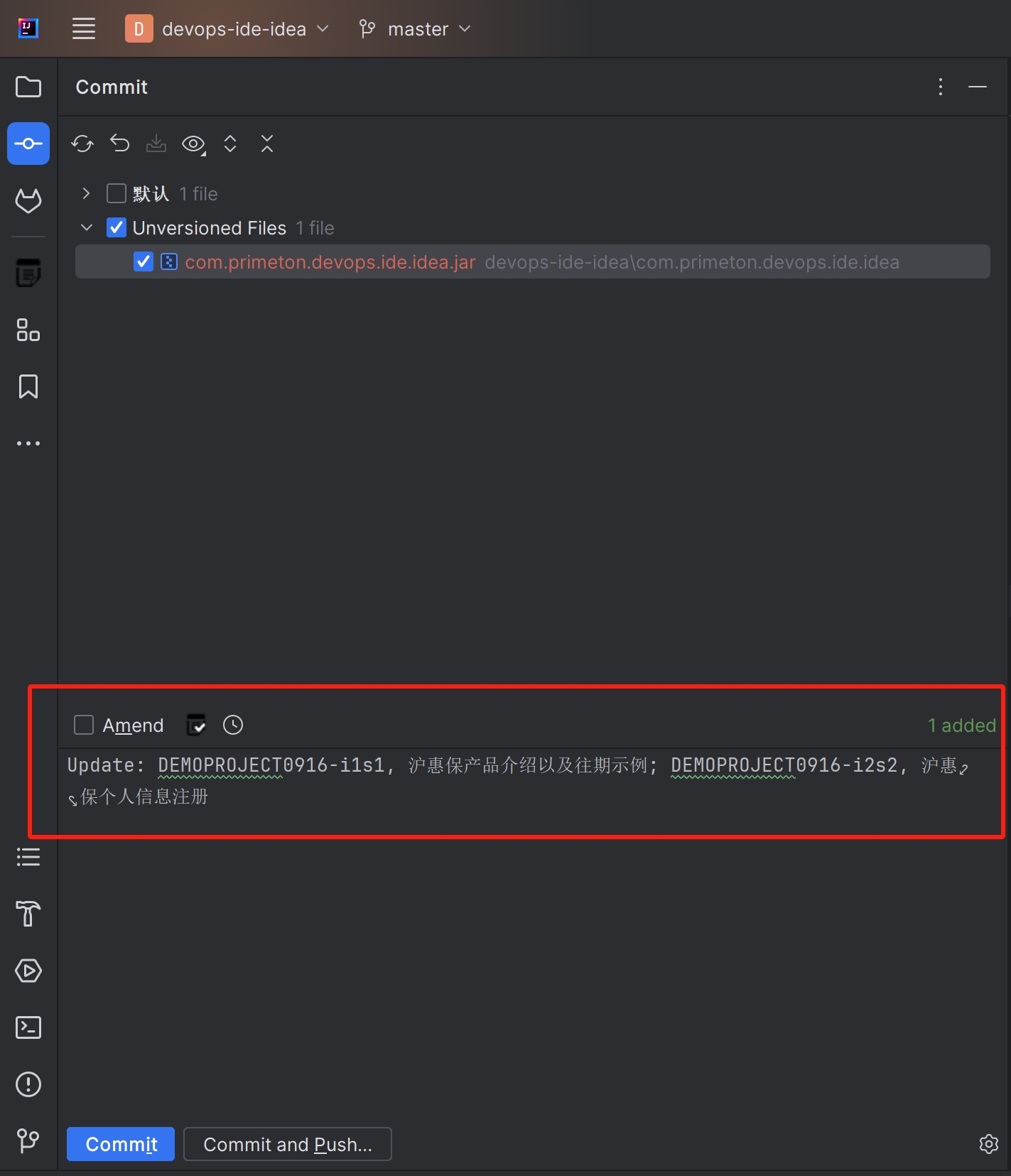
Task: Open the Bookmarks tool window
Action: (x=28, y=387)
